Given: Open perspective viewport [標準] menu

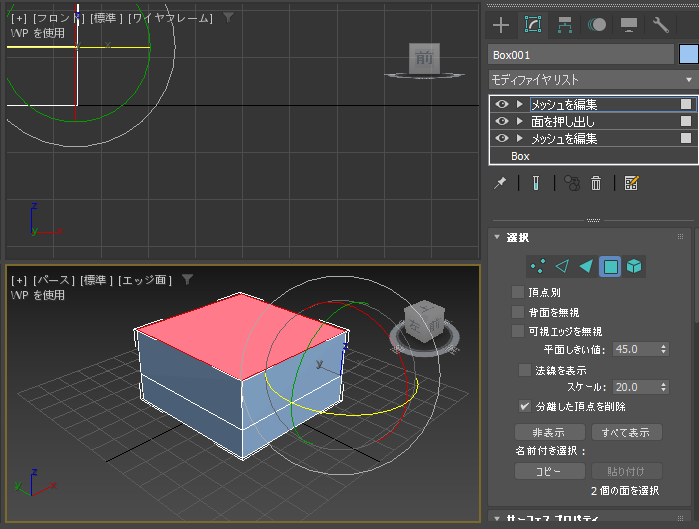Looking at the screenshot, I should (x=96, y=280).
